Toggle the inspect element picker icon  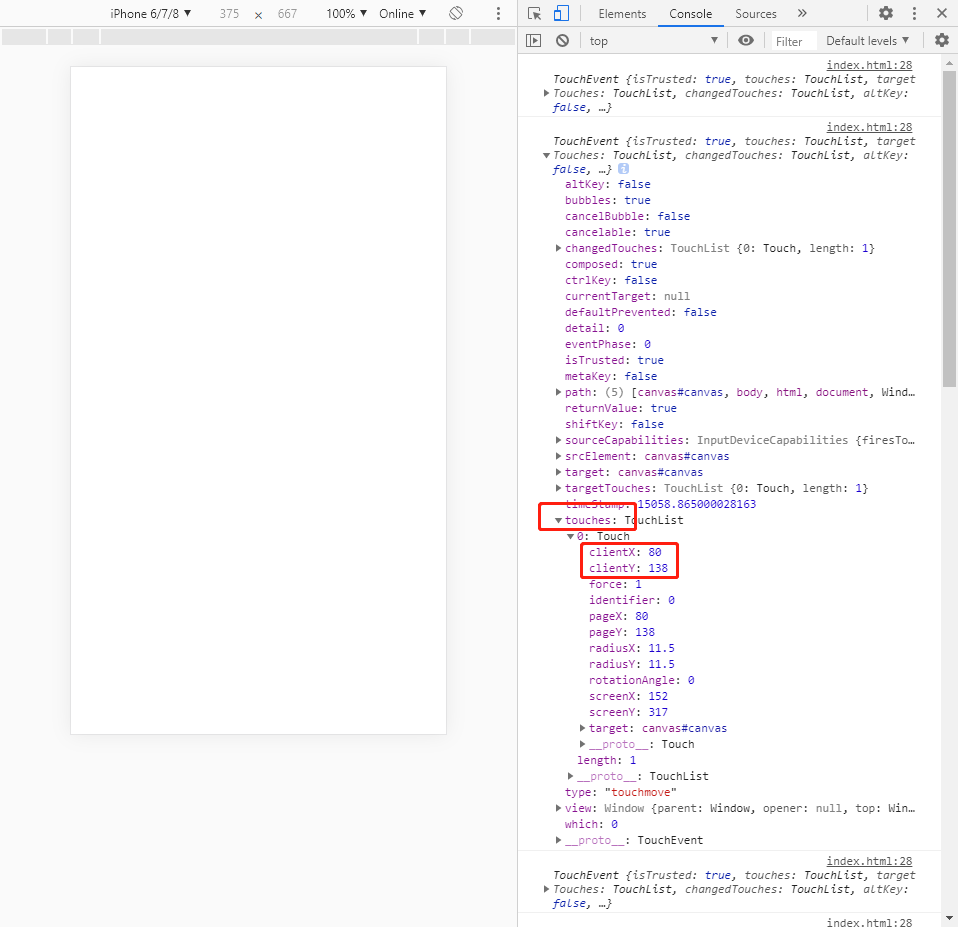535,13
